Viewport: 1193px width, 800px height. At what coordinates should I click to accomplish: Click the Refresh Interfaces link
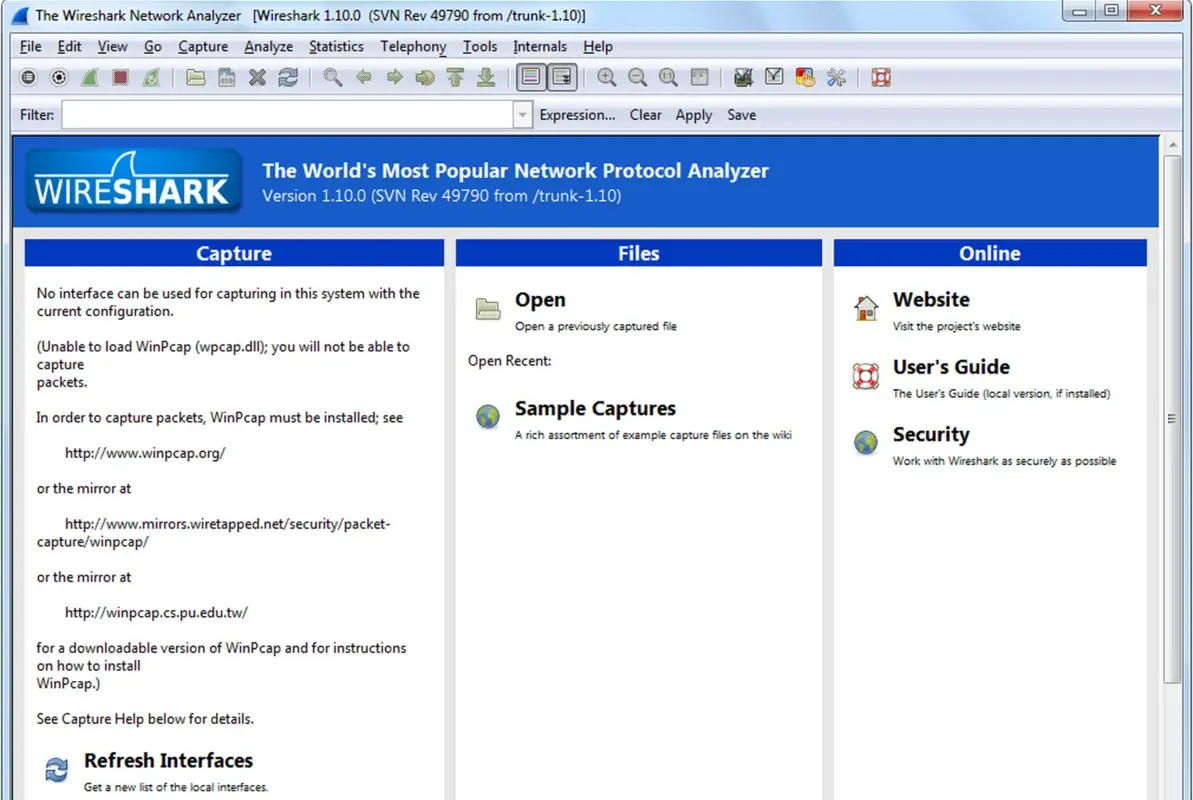(x=168, y=760)
